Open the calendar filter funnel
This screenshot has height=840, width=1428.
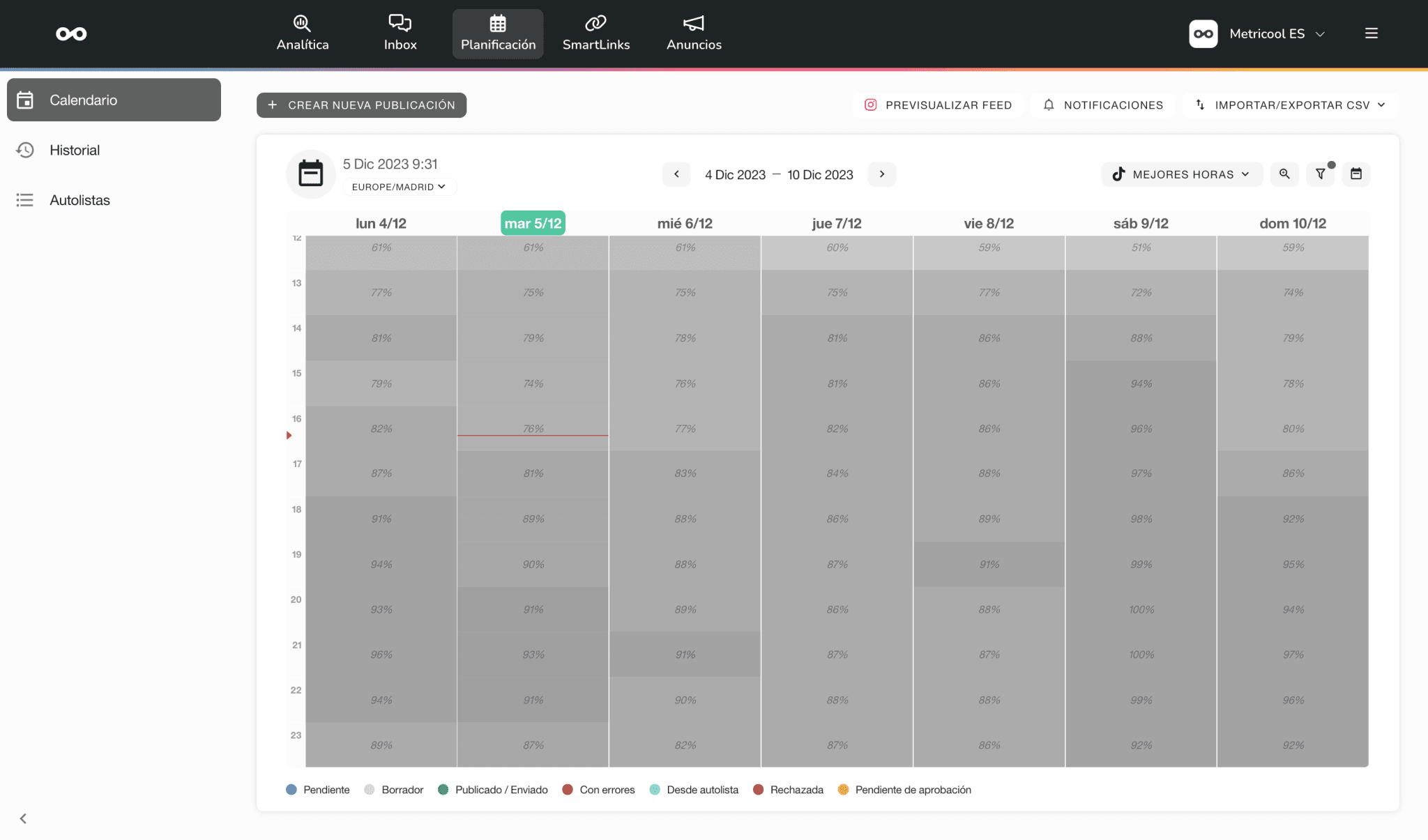pos(1320,174)
